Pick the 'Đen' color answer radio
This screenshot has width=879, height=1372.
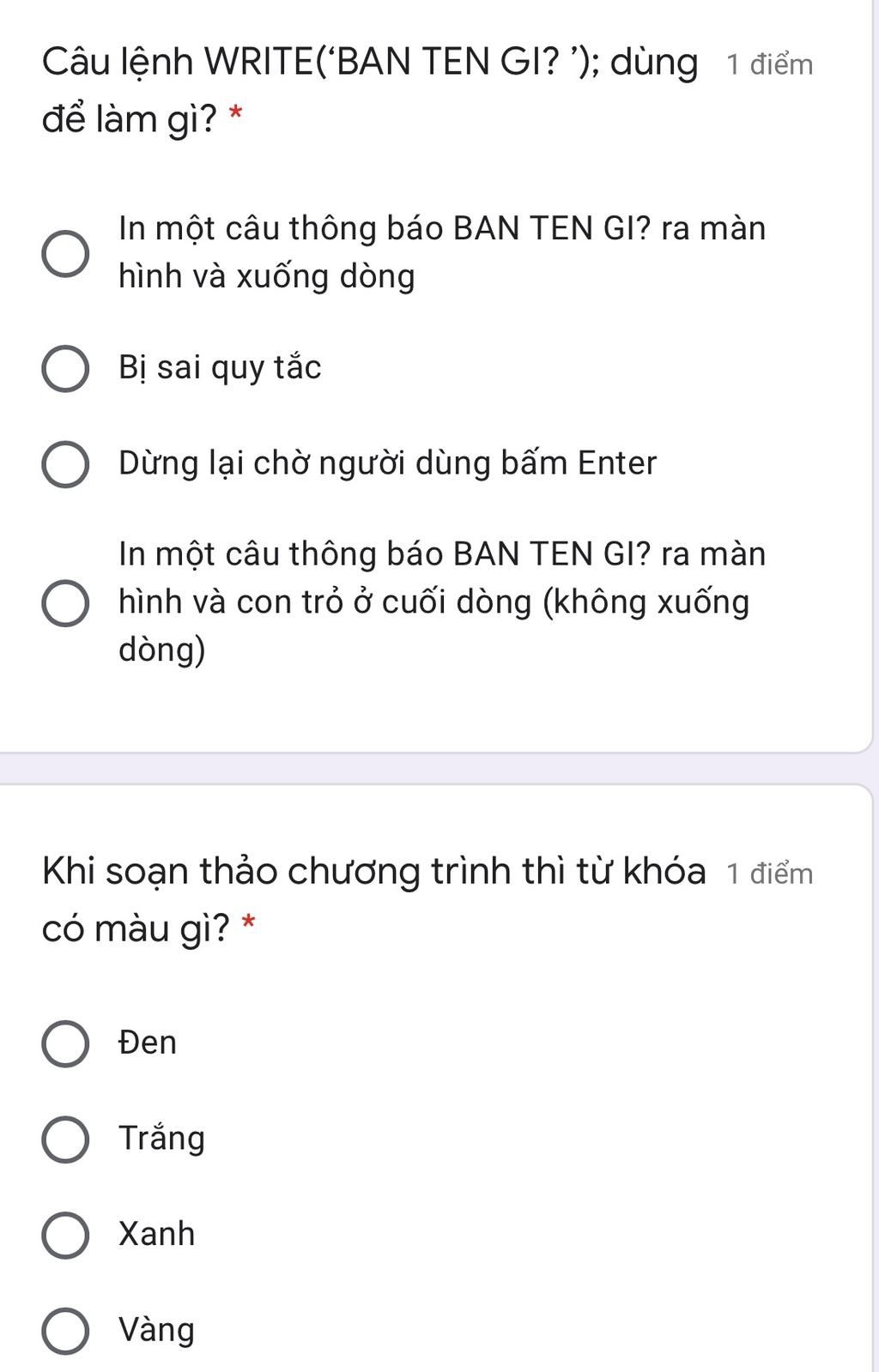65,1043
